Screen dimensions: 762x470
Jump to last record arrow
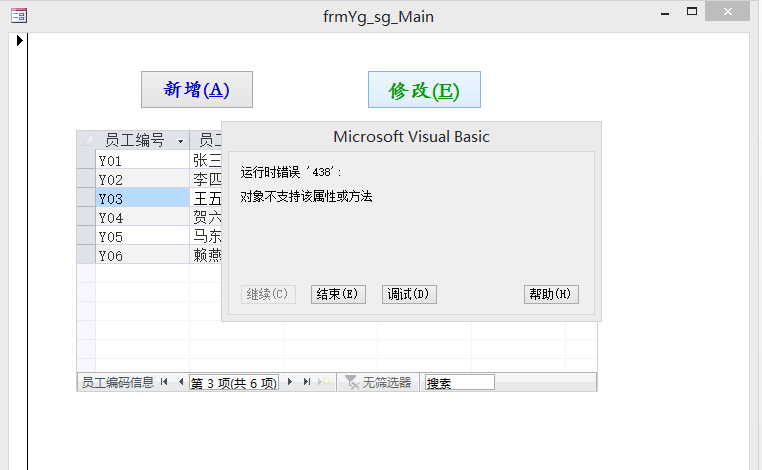306,382
